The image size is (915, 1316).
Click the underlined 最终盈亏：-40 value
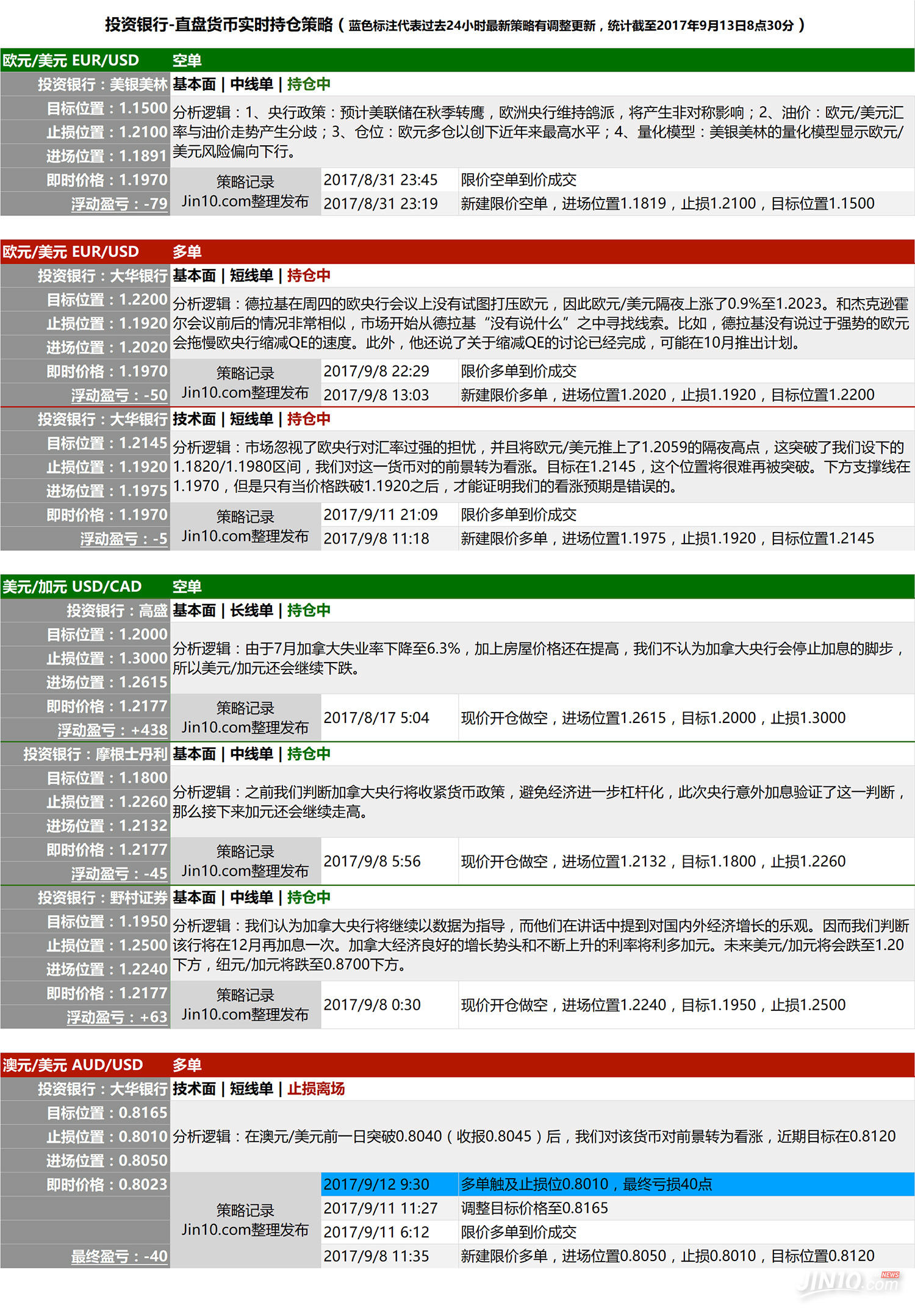click(119, 1256)
